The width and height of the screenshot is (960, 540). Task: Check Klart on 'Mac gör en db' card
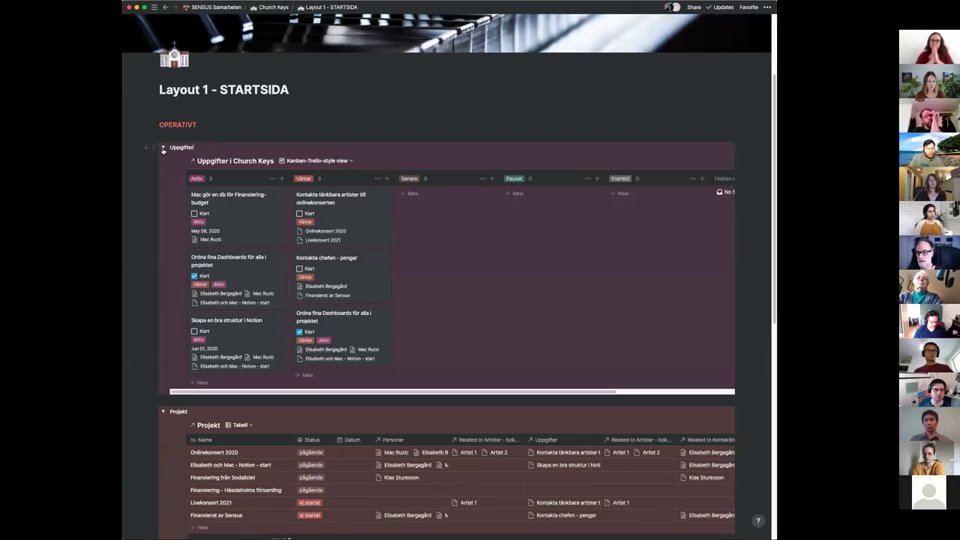194,214
